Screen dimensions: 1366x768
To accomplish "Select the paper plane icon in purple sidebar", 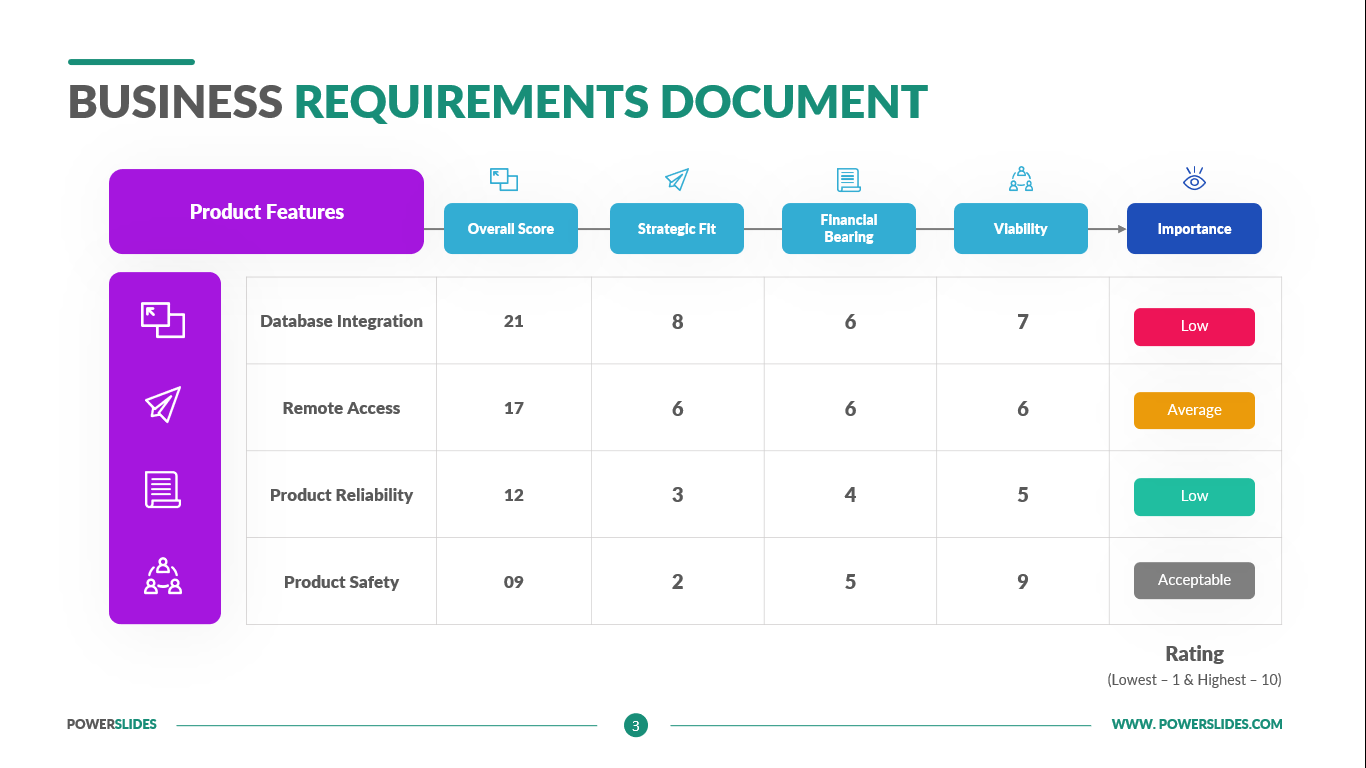I will pos(163,405).
